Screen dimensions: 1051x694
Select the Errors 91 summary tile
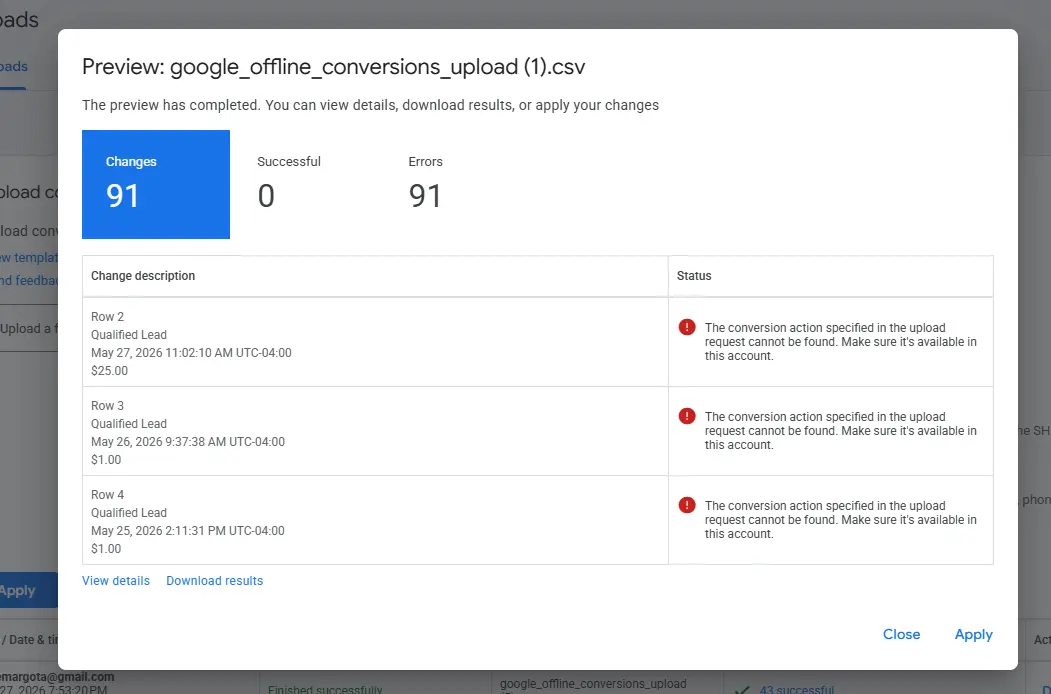[426, 184]
